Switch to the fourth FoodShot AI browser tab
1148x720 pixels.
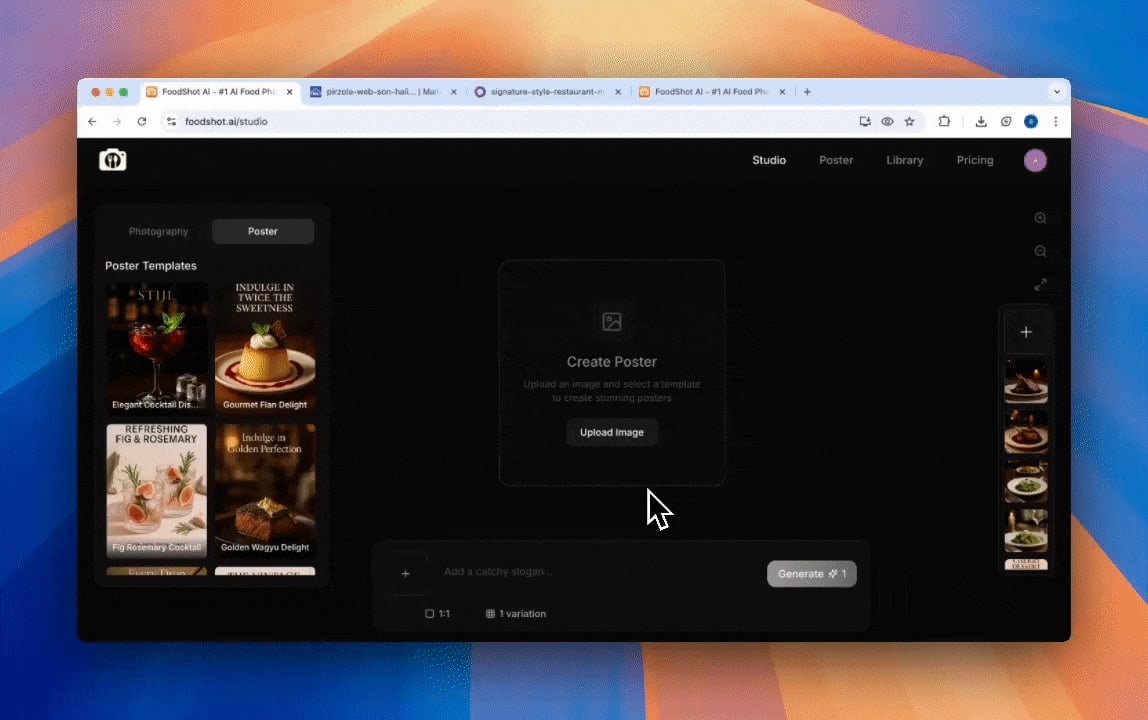coord(712,92)
